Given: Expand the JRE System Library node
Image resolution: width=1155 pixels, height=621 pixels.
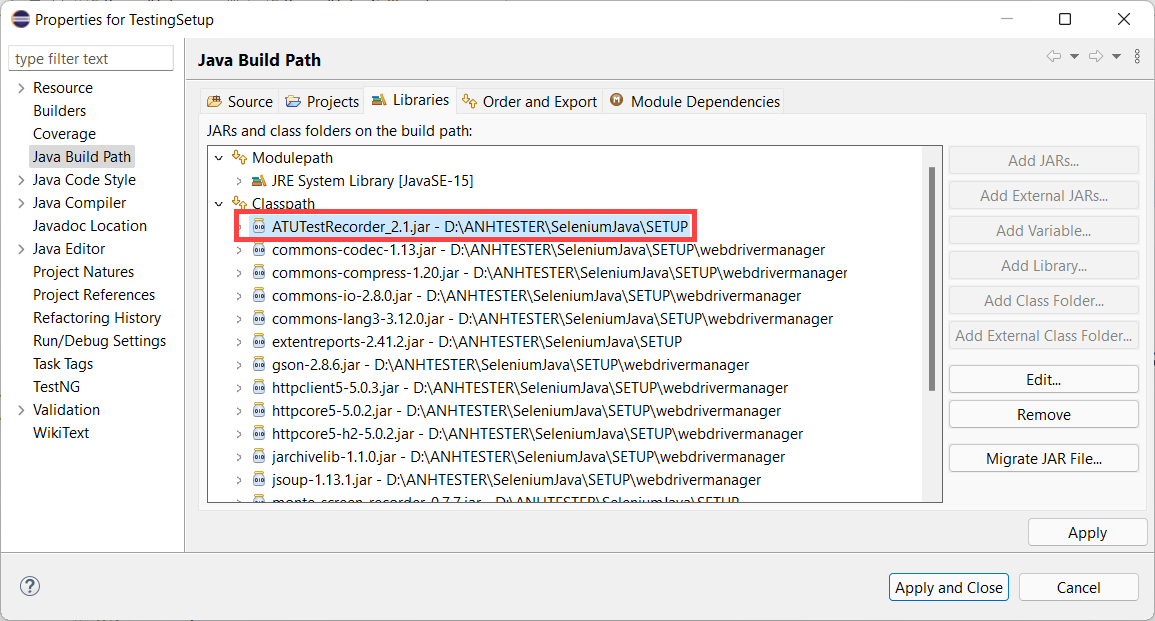Looking at the screenshot, I should [239, 180].
